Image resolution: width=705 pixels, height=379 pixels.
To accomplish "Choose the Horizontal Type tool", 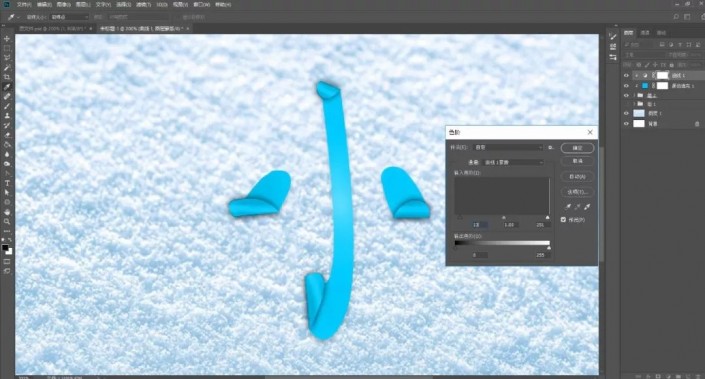I will point(7,183).
